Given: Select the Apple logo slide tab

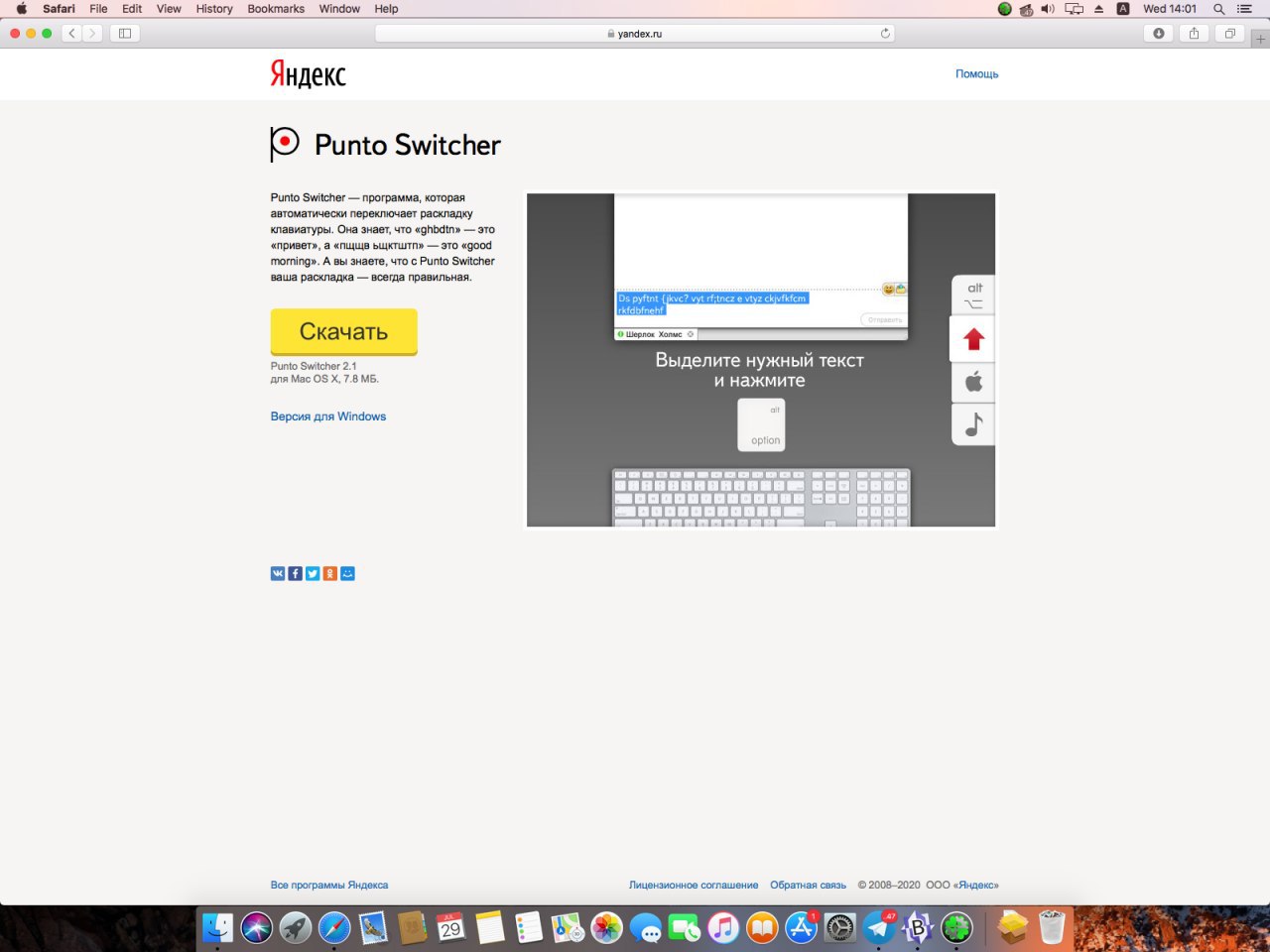Looking at the screenshot, I should tap(973, 382).
